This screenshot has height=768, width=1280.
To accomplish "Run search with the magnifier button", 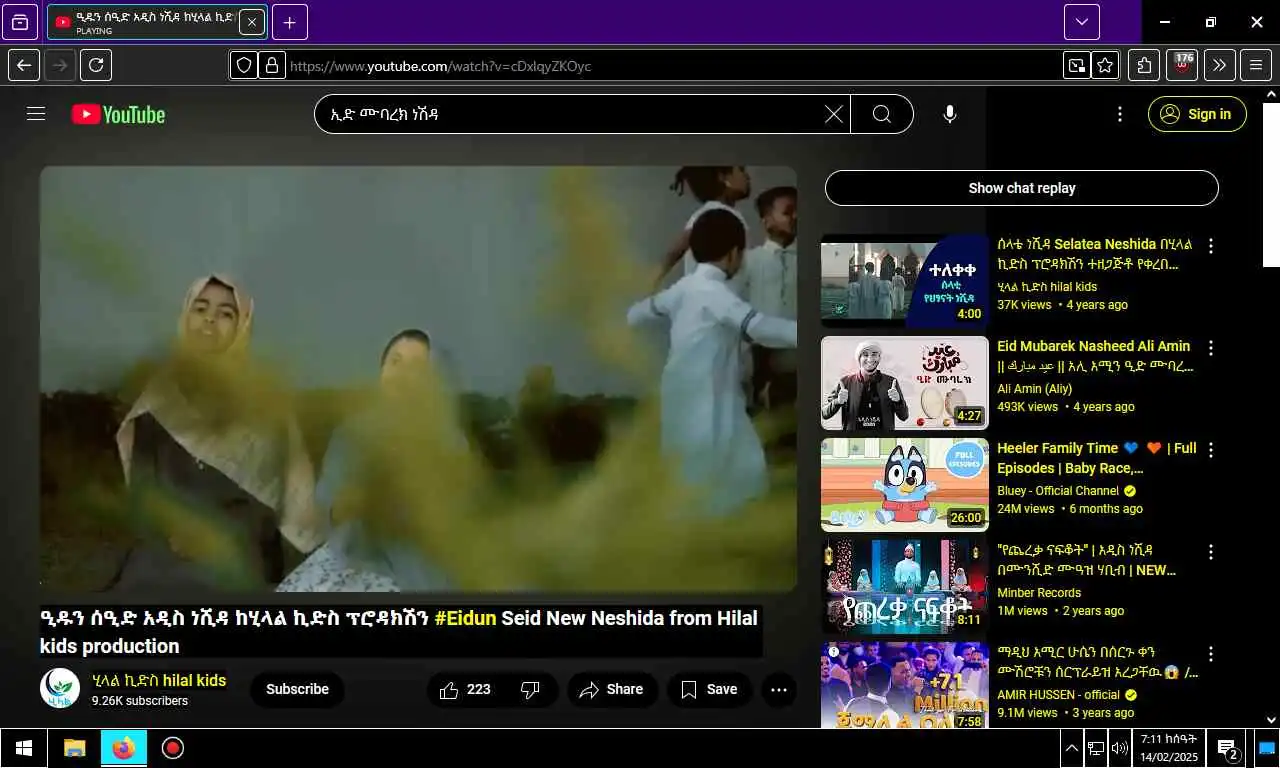I will click(882, 114).
